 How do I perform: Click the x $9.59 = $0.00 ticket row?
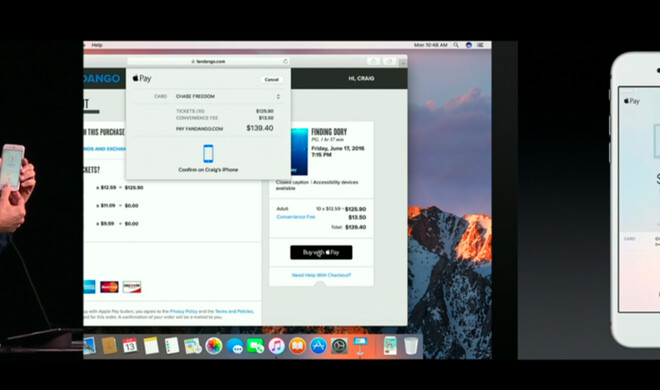[x=117, y=224]
